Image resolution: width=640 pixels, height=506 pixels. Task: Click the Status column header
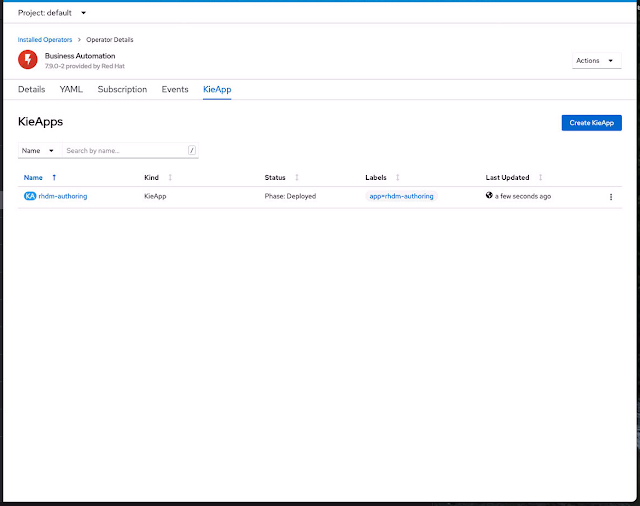(275, 177)
